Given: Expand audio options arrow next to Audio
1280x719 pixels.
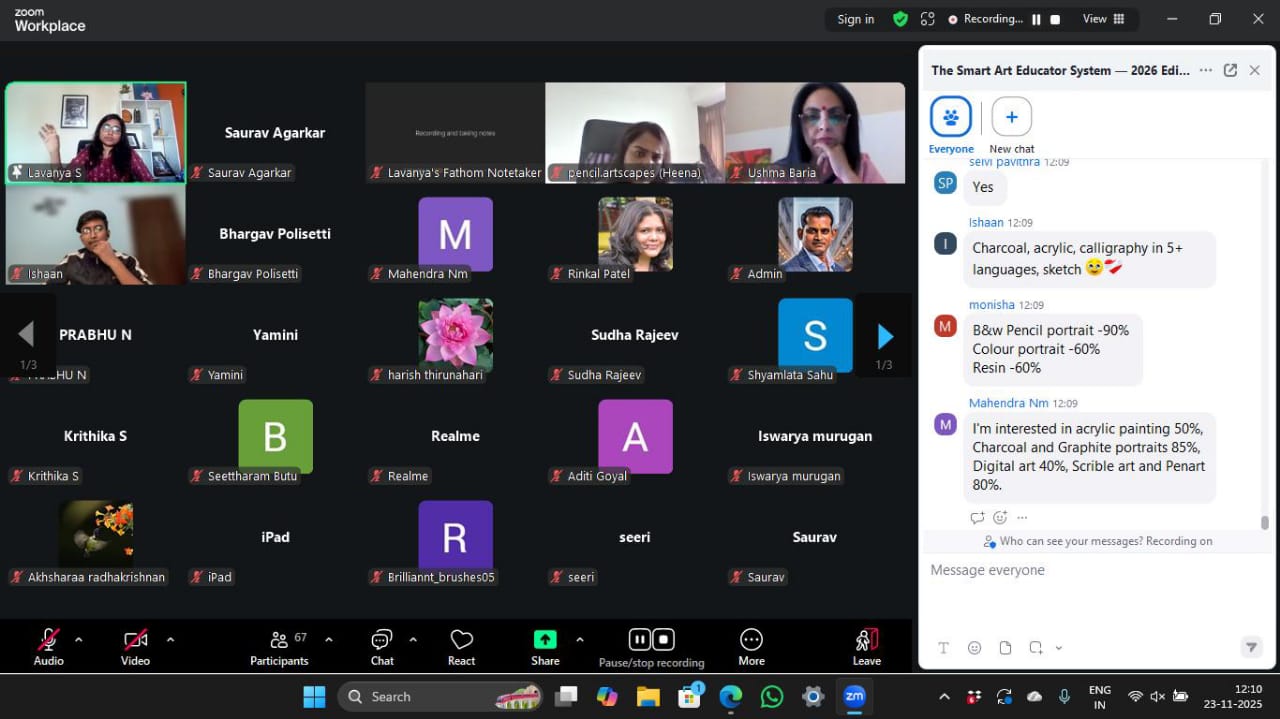Looking at the screenshot, I should [79, 639].
